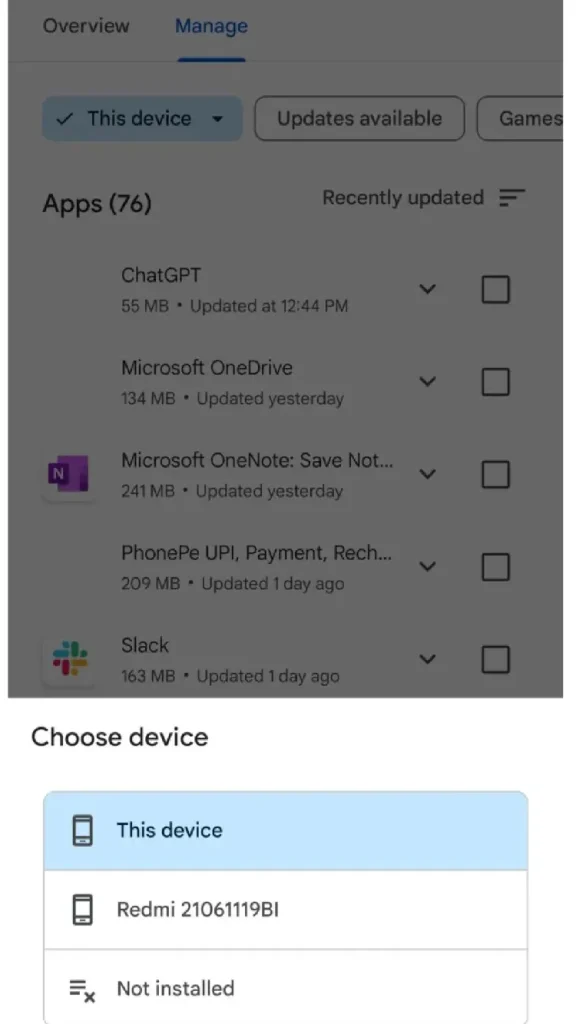
Task: Choose Redmi 21061119BI from device list
Action: (285, 910)
